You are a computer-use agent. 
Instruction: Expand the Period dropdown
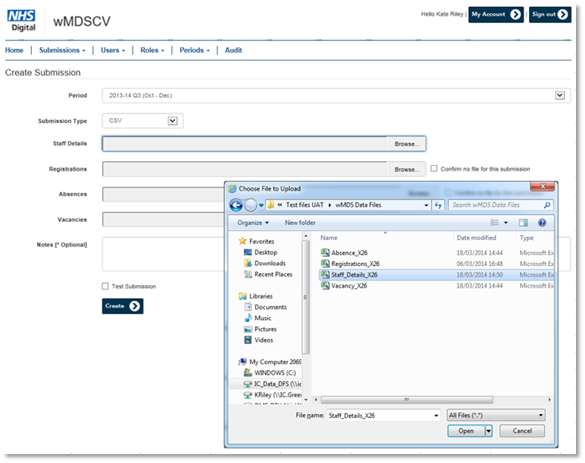coord(560,96)
